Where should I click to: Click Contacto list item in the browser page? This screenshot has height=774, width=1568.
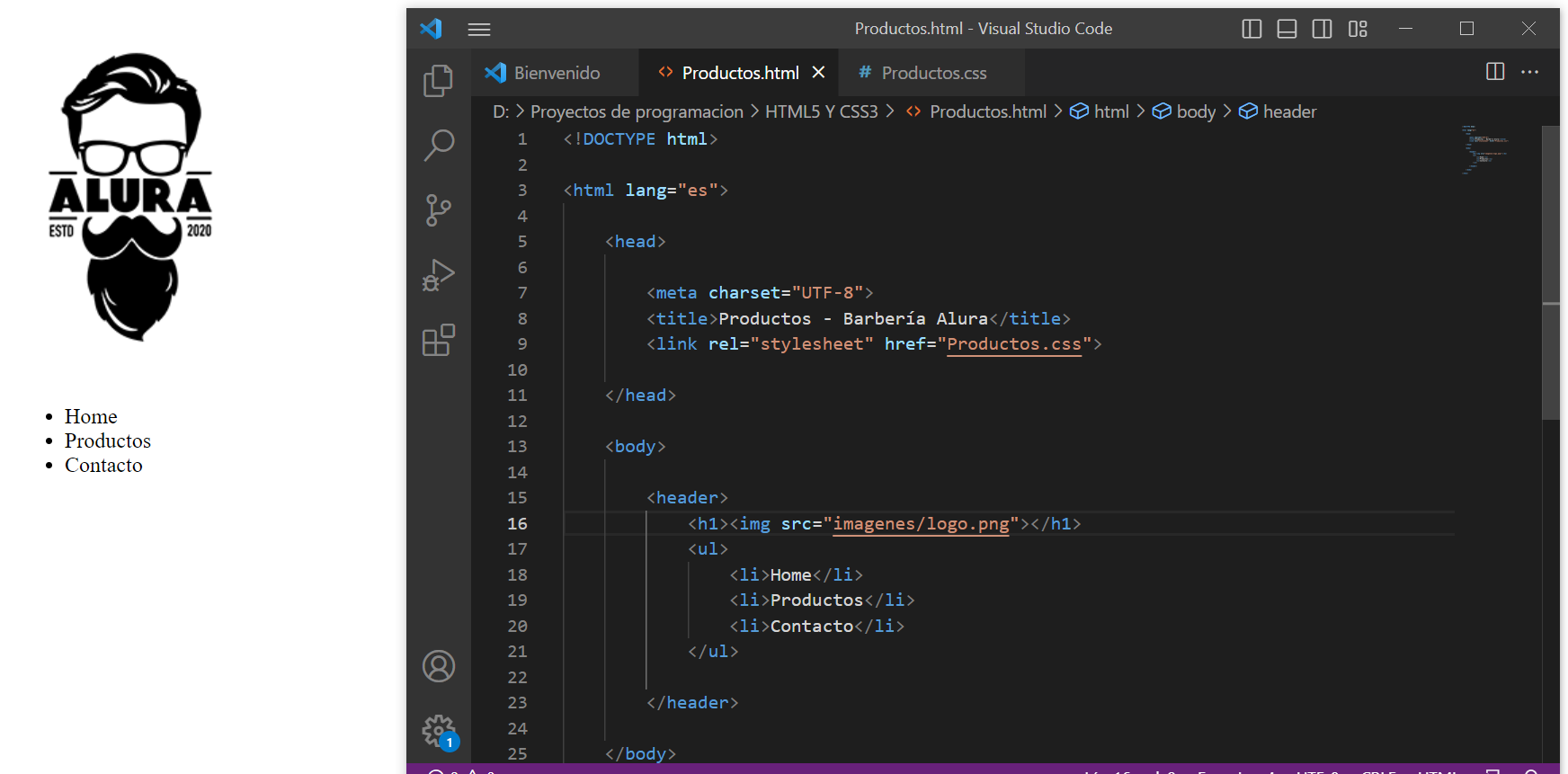coord(103,465)
